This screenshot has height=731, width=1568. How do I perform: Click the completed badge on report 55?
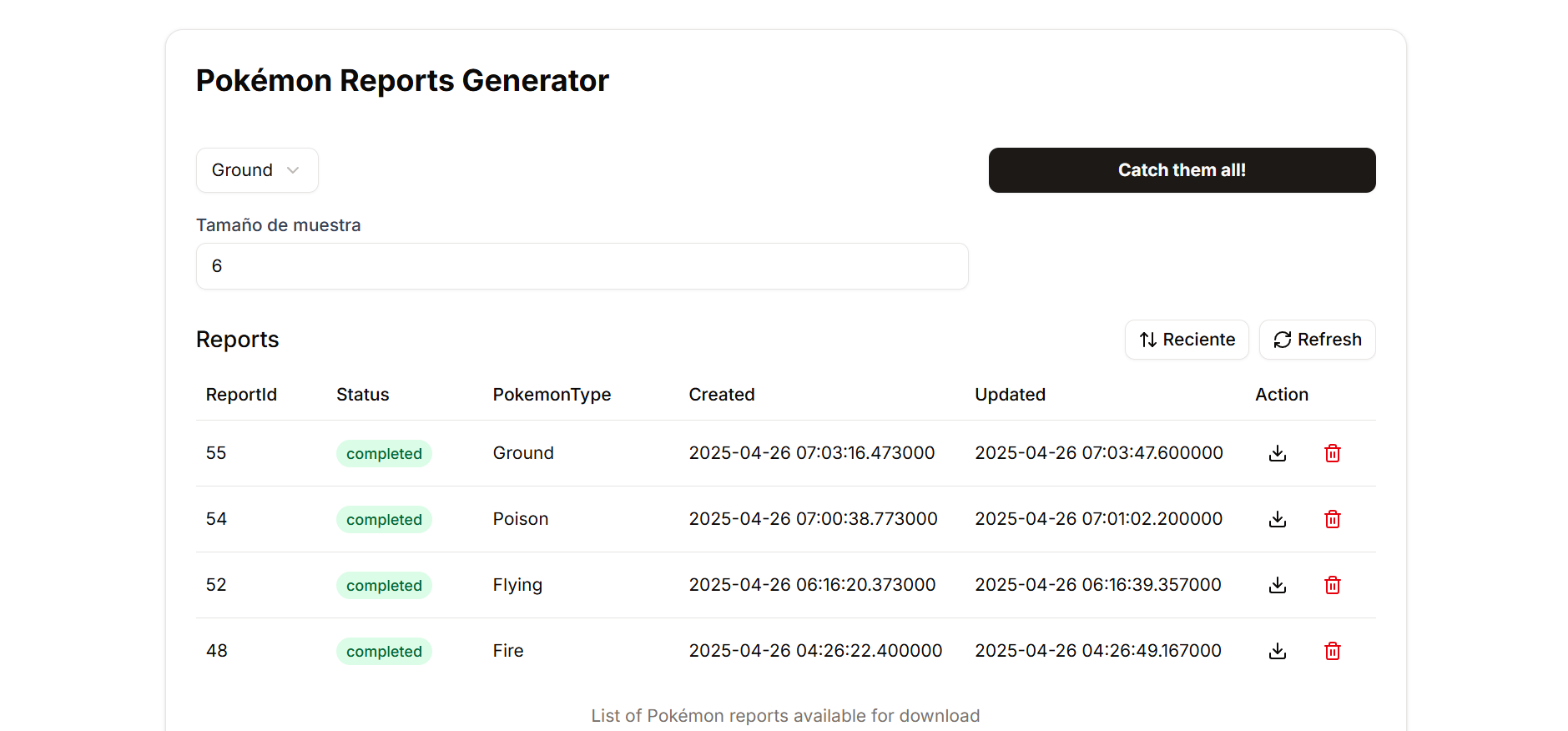coord(384,454)
